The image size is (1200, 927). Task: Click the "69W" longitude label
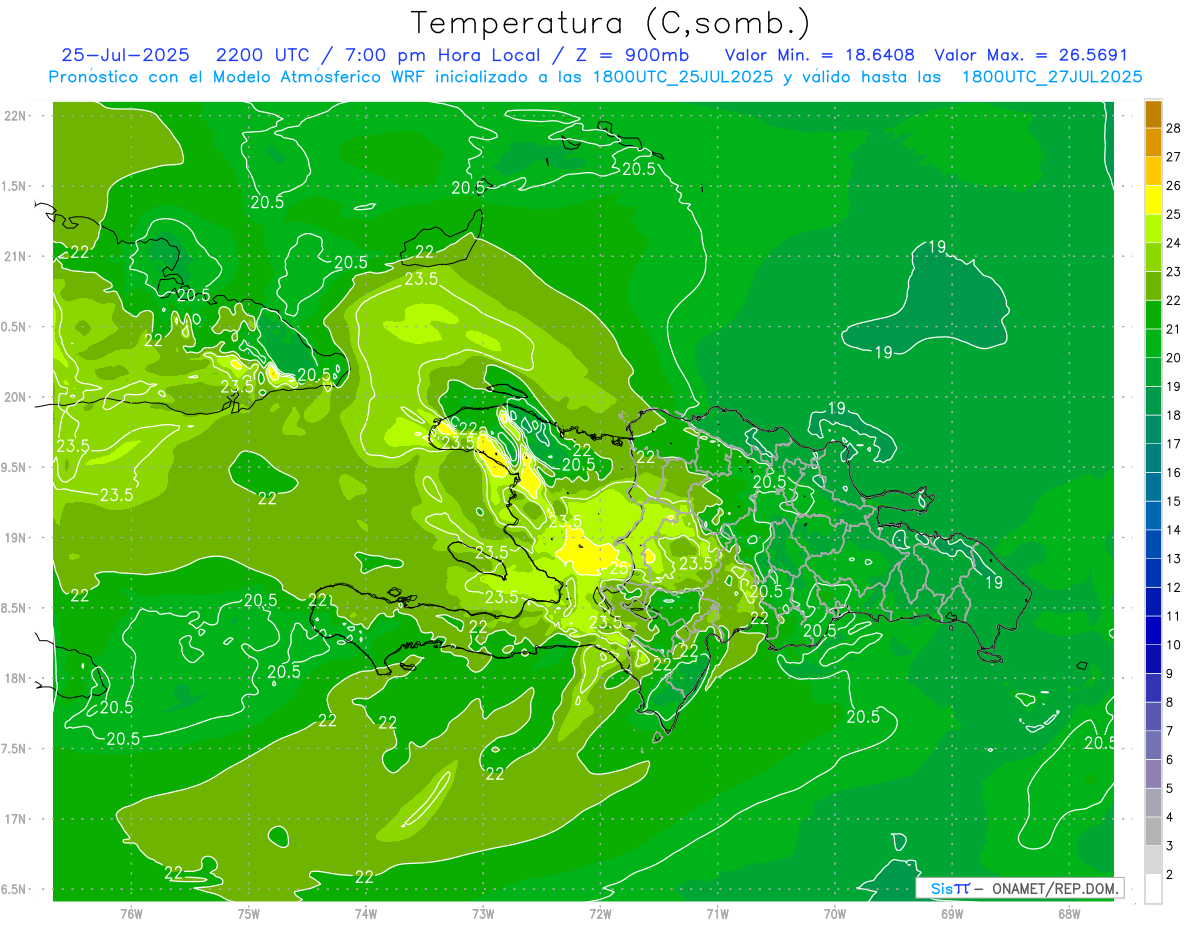pos(952,913)
